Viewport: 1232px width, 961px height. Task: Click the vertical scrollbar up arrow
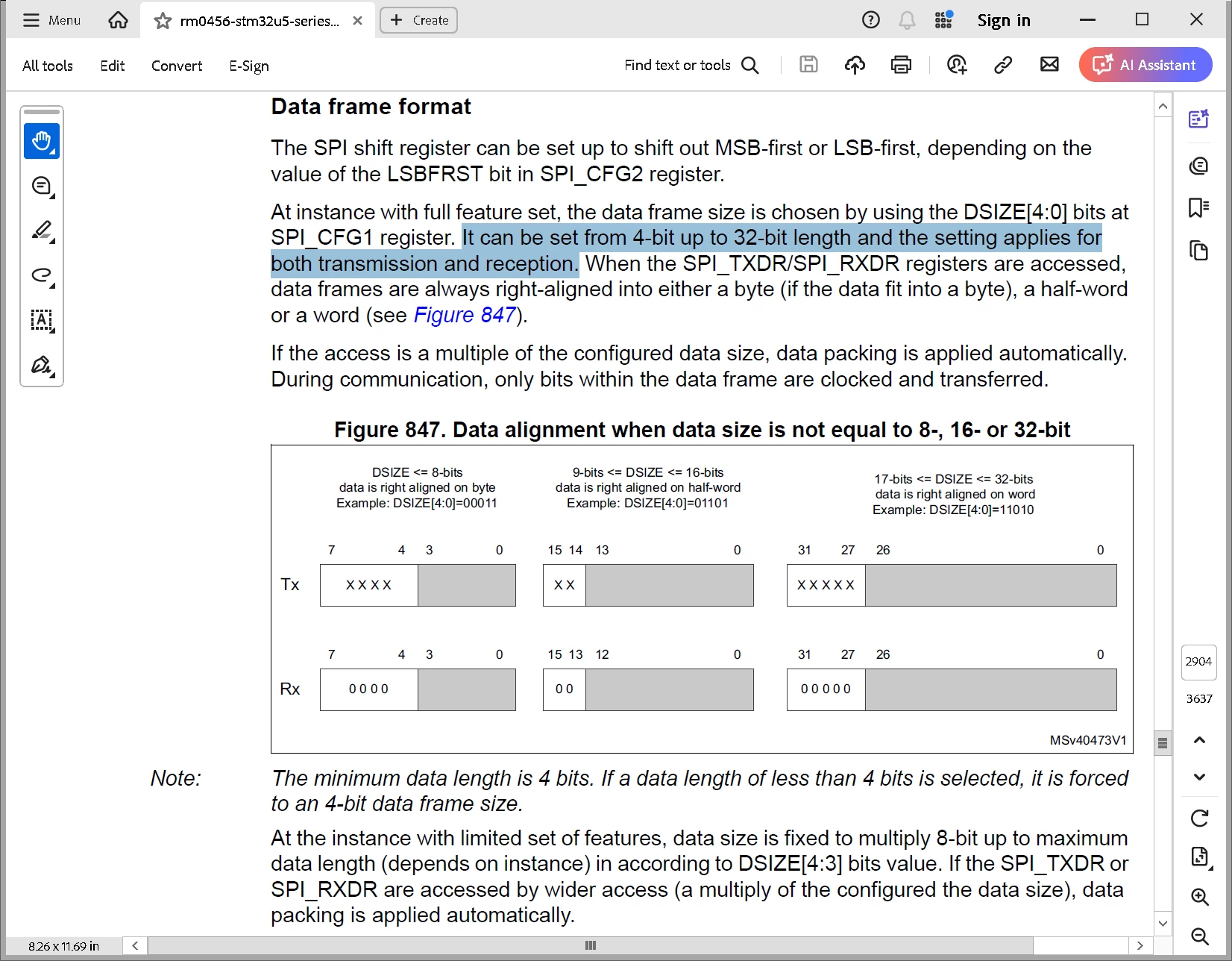click(1163, 107)
